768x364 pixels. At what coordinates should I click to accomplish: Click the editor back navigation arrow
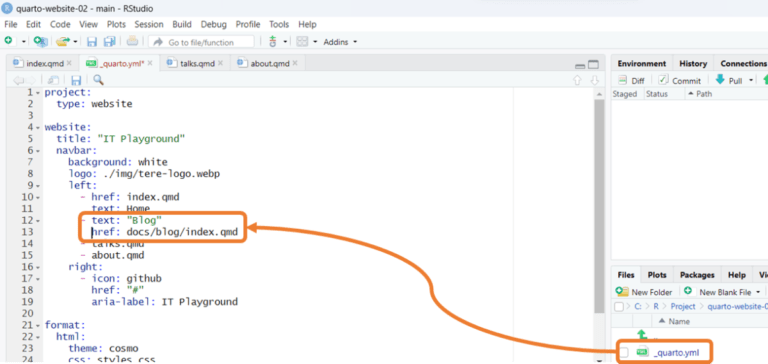(x=18, y=80)
